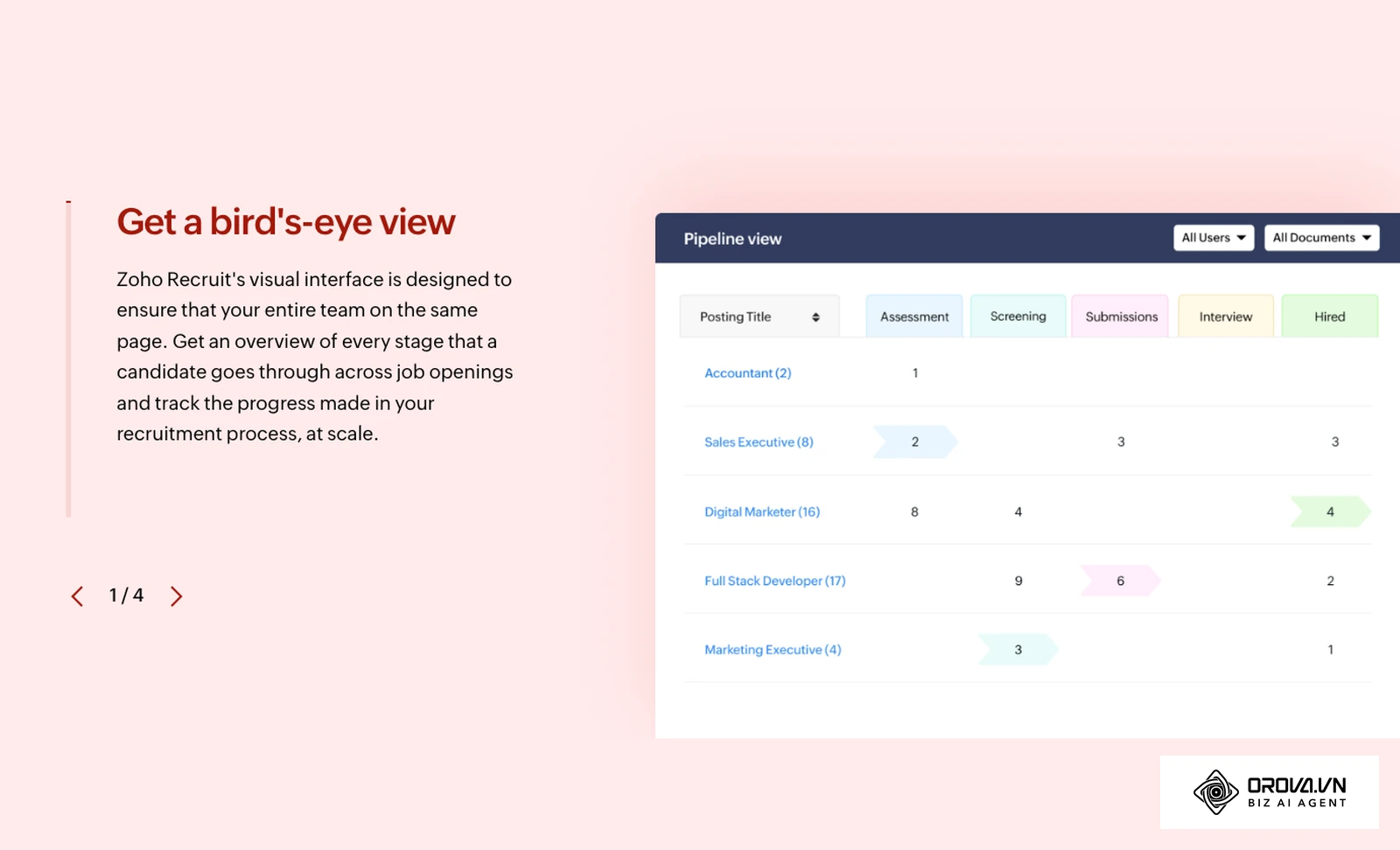Select the Assessment stage header

click(x=914, y=317)
